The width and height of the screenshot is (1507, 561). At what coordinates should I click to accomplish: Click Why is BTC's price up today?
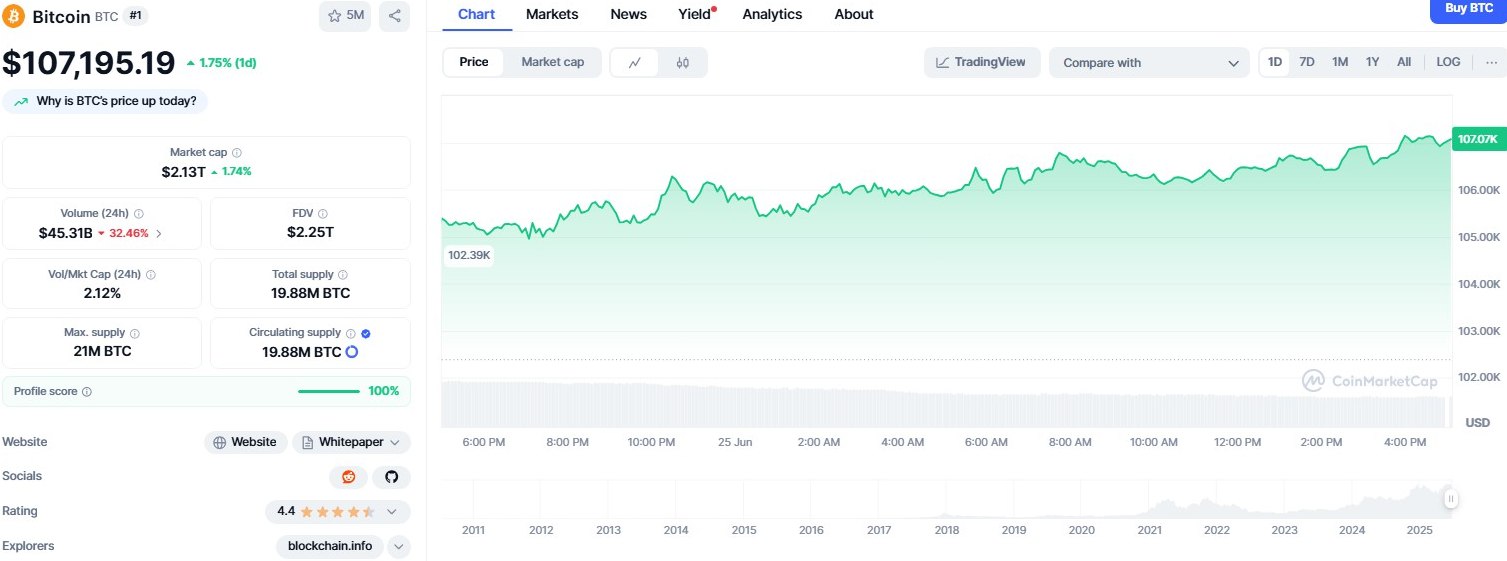coord(106,101)
